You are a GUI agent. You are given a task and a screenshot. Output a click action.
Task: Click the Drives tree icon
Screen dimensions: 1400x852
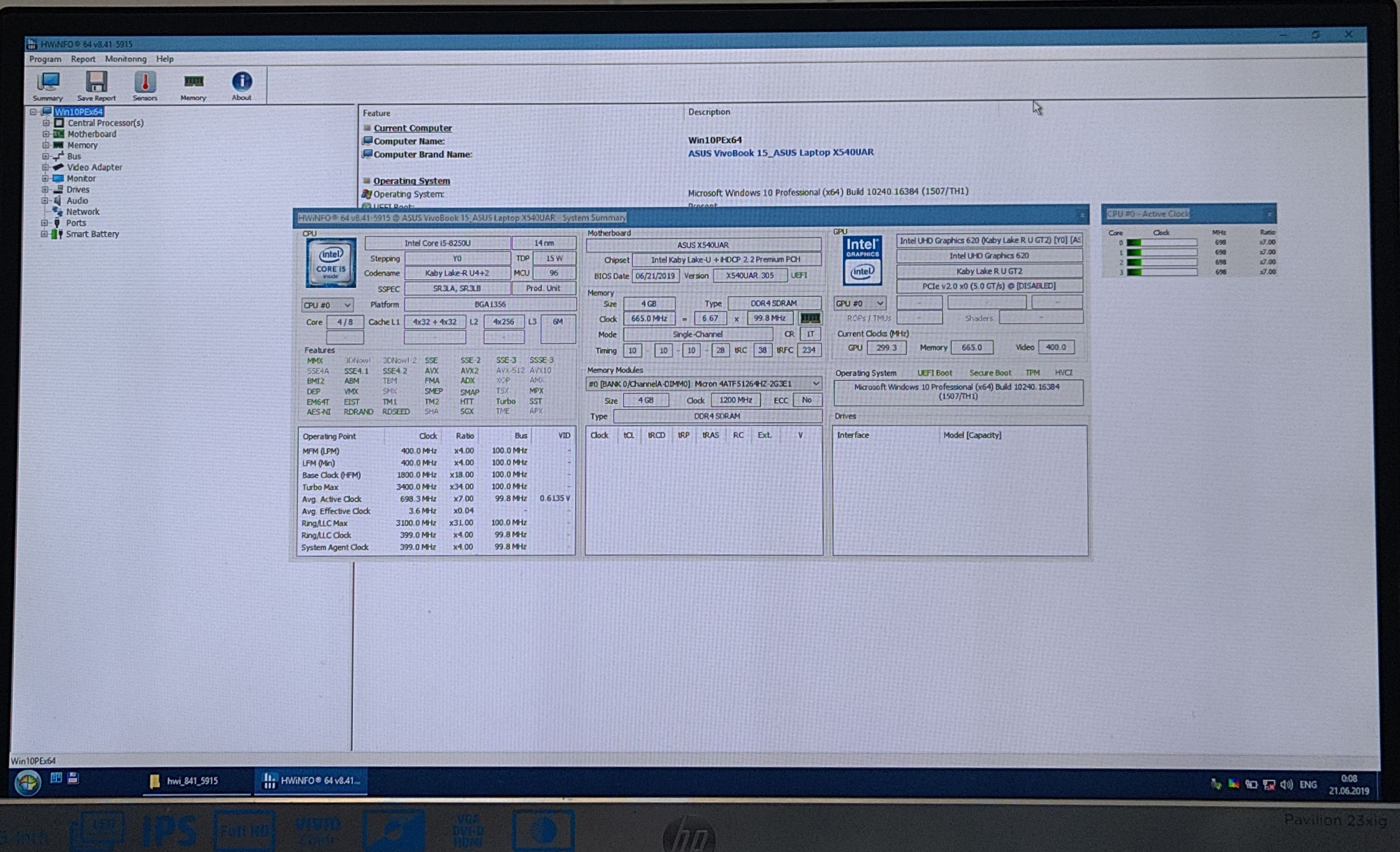tap(58, 189)
